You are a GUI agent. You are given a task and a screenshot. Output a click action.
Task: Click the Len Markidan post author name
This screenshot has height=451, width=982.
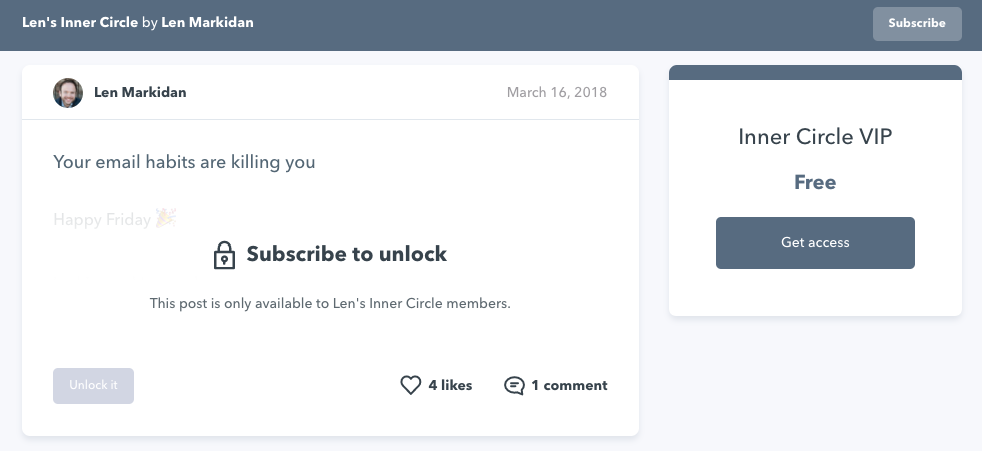point(140,93)
